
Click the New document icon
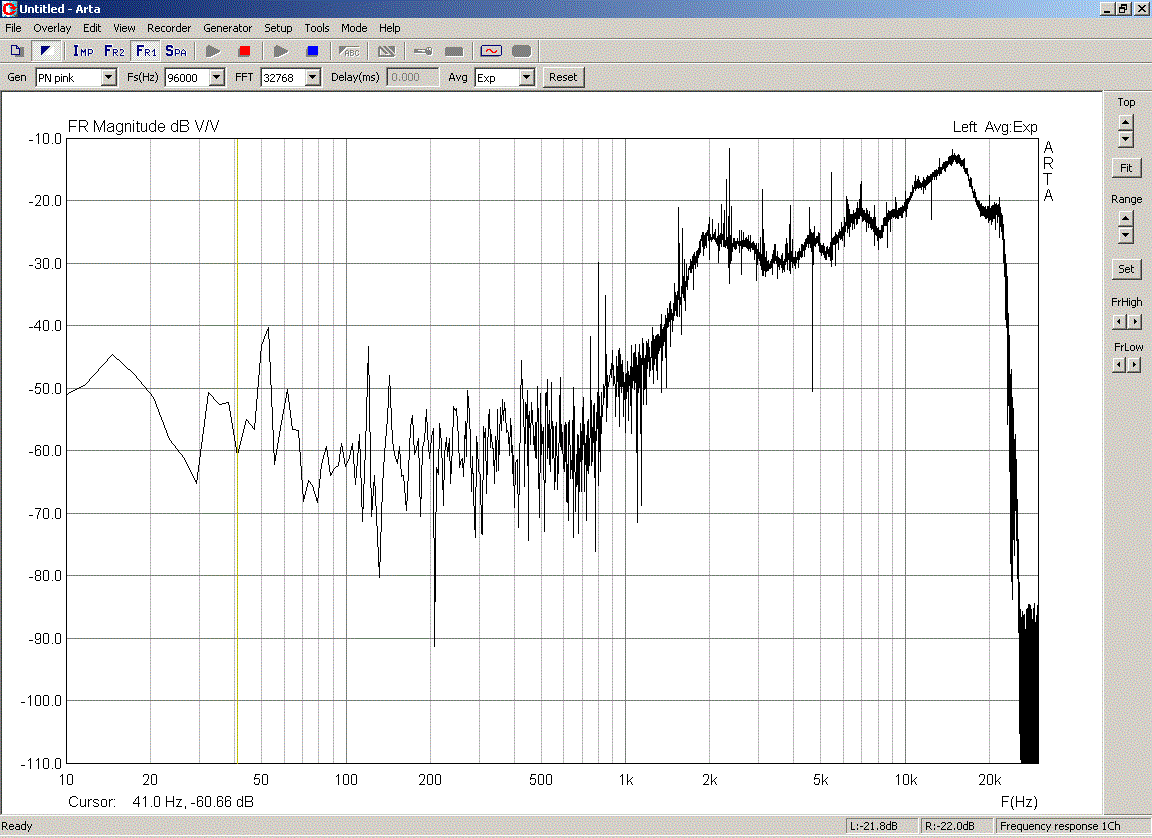[x=16, y=51]
